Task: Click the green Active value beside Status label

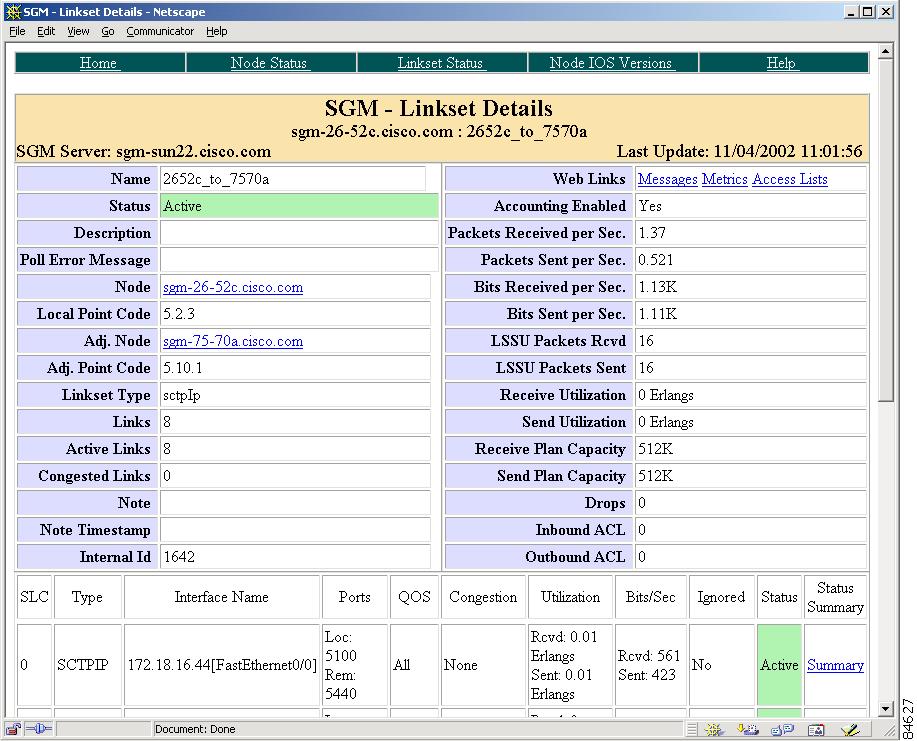Action: click(x=299, y=206)
